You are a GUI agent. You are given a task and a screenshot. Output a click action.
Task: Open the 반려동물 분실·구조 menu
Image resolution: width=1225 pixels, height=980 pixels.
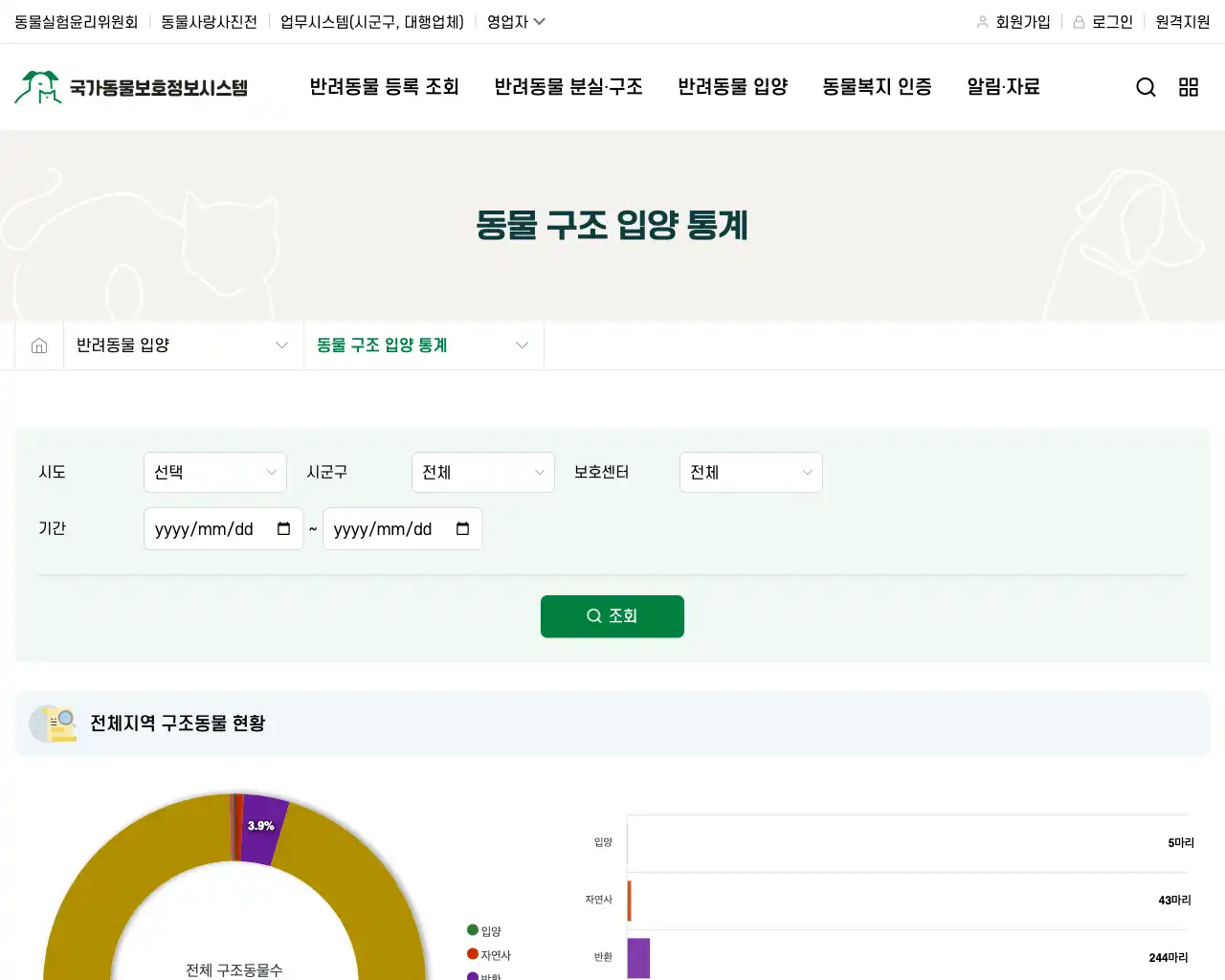coord(568,87)
